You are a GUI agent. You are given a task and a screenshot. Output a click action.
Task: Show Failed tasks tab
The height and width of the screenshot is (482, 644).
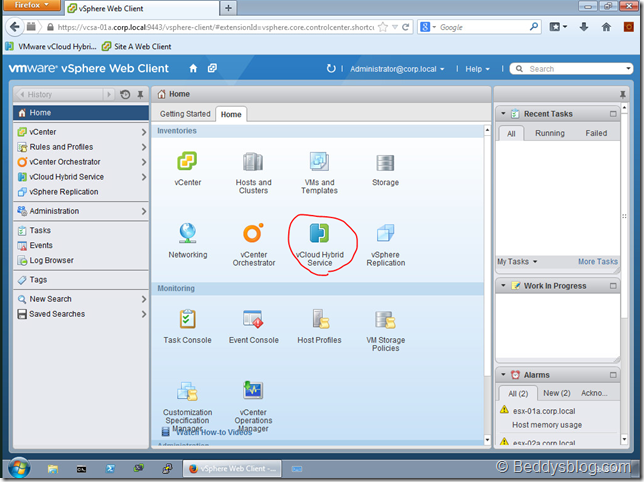pyautogui.click(x=596, y=133)
